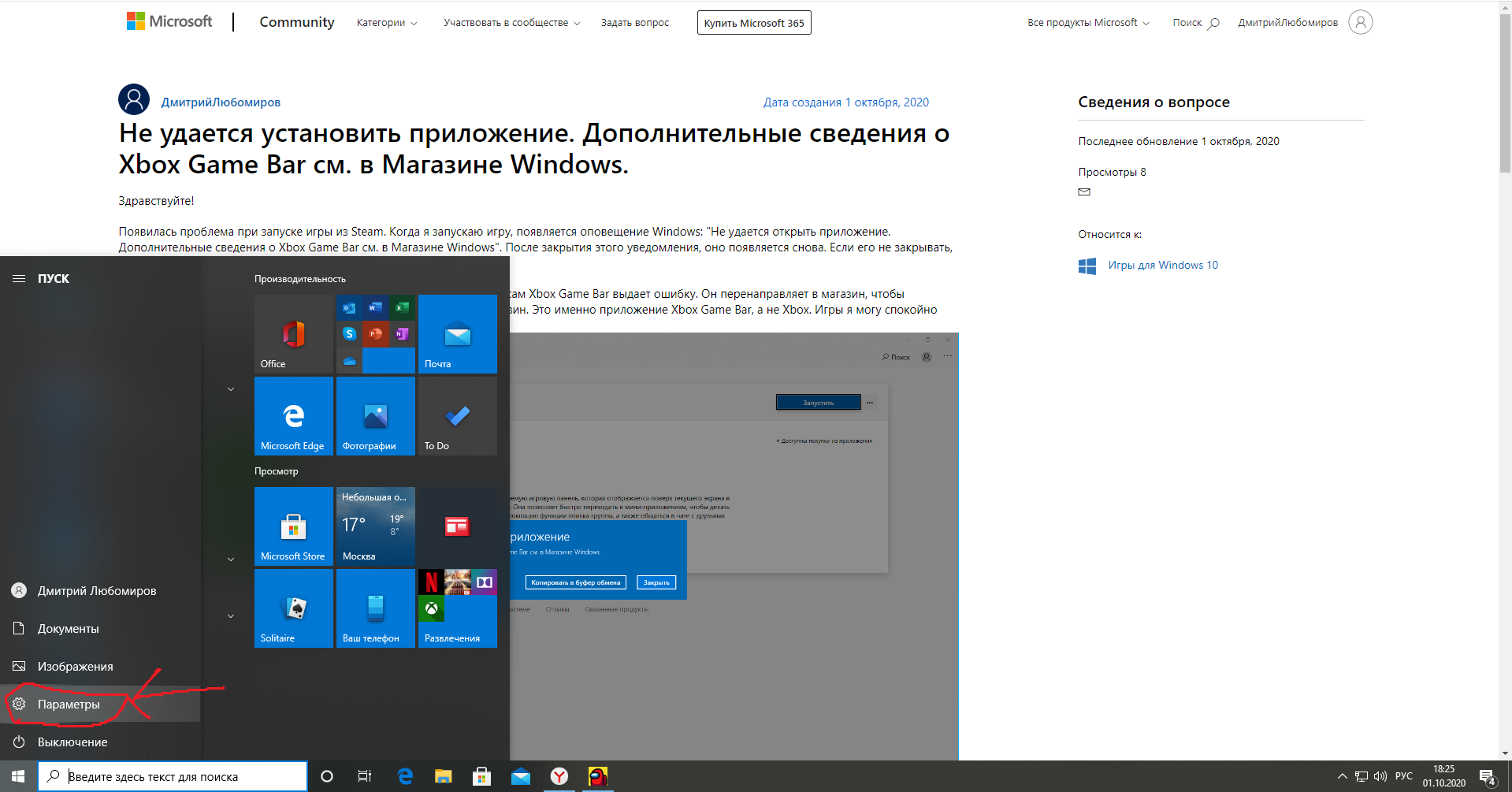Click Купить Microsoft 365 button
The height and width of the screenshot is (792, 1512).
pos(754,23)
